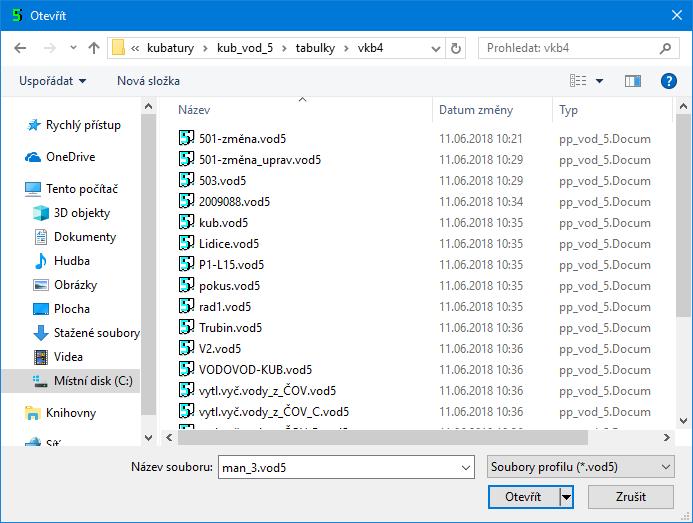Screen dimensions: 693x523
Task: Select file vytl.vyč.vody_z_ČOV.vod5
Action: click(267, 390)
